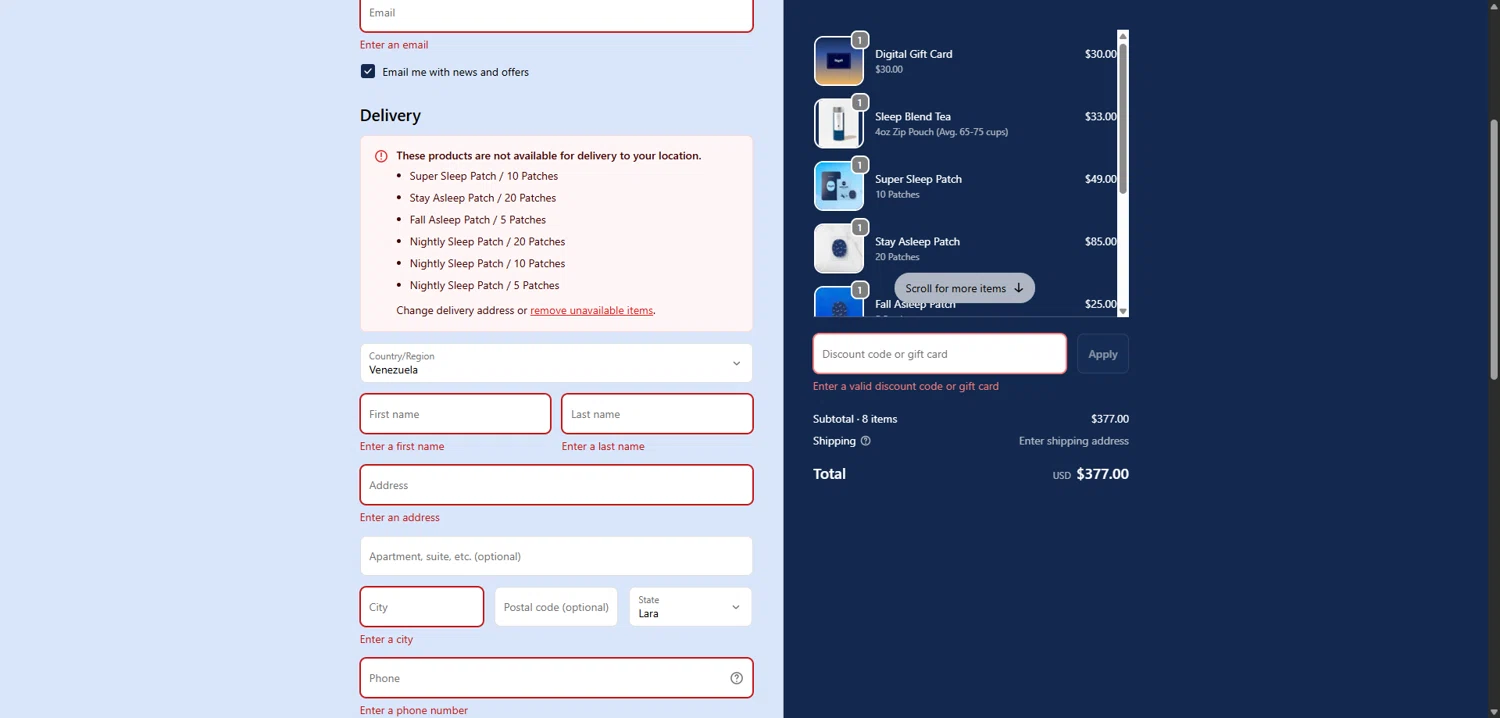The image size is (1500, 718).
Task: Click the phone help question-mark icon
Action: [736, 678]
